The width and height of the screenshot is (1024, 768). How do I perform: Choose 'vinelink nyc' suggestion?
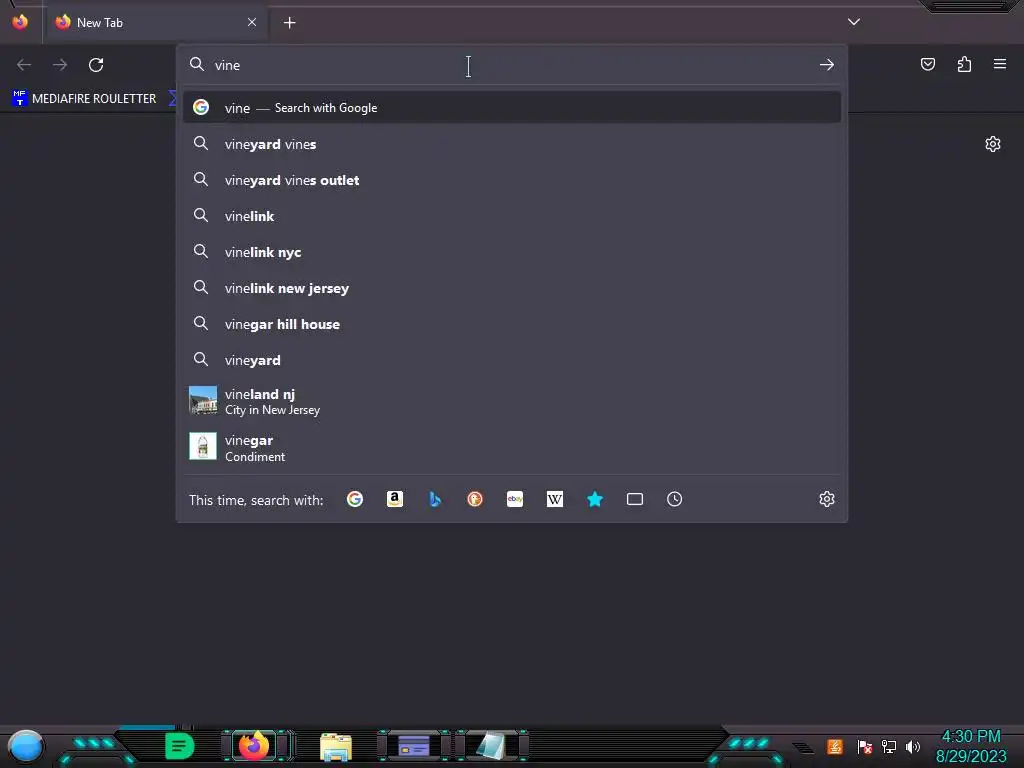[x=512, y=252]
